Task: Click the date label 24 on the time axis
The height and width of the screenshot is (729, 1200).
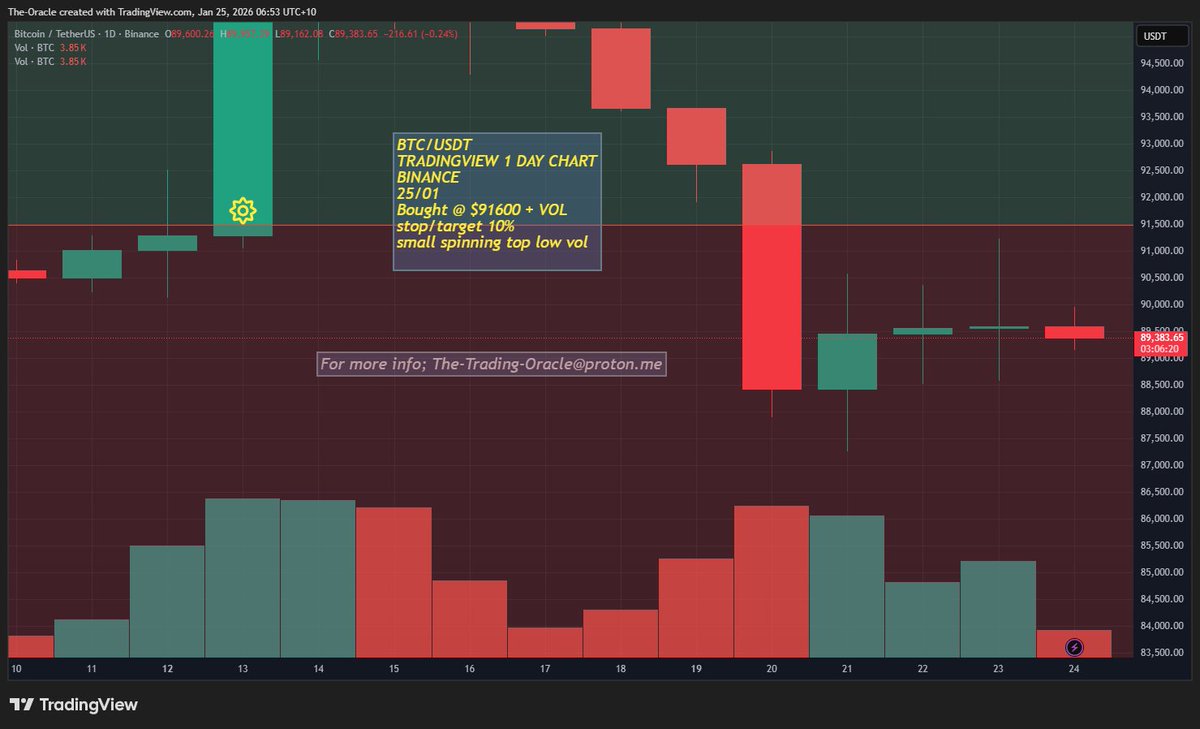Action: tap(1072, 667)
